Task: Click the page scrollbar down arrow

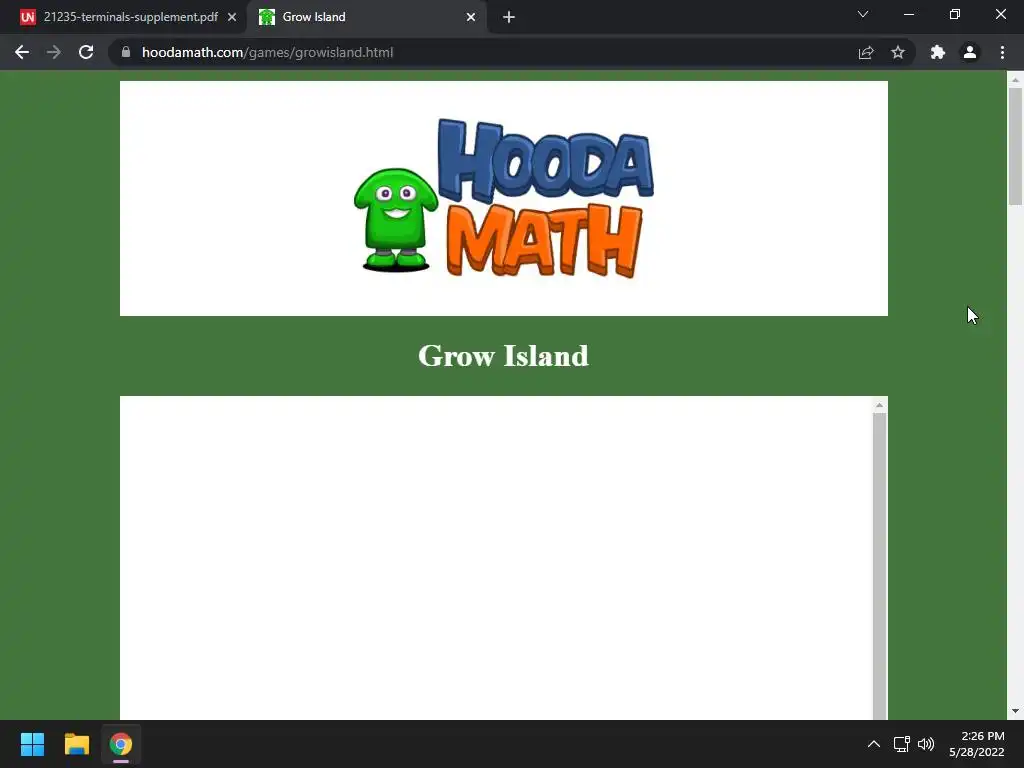Action: pyautogui.click(x=1015, y=711)
